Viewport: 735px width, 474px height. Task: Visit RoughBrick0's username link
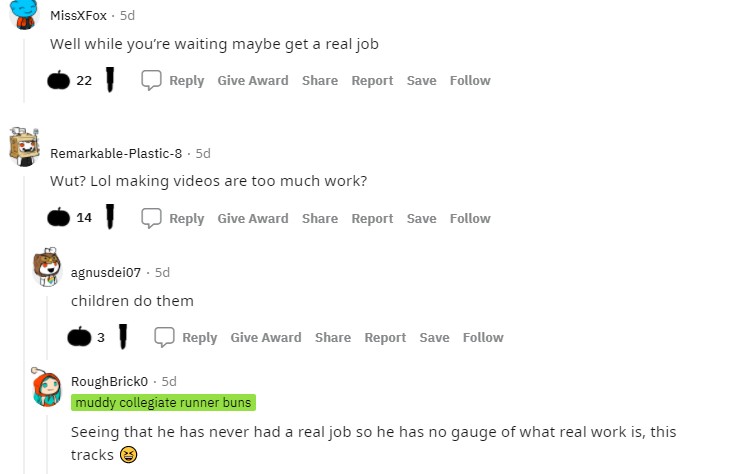tap(109, 381)
